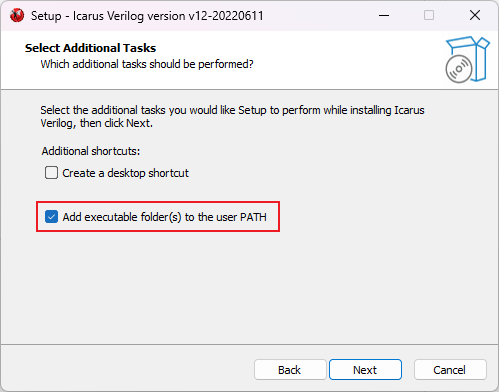
Task: Click 'Add executable folder(s) to the user PATH' label
Action: pos(164,217)
